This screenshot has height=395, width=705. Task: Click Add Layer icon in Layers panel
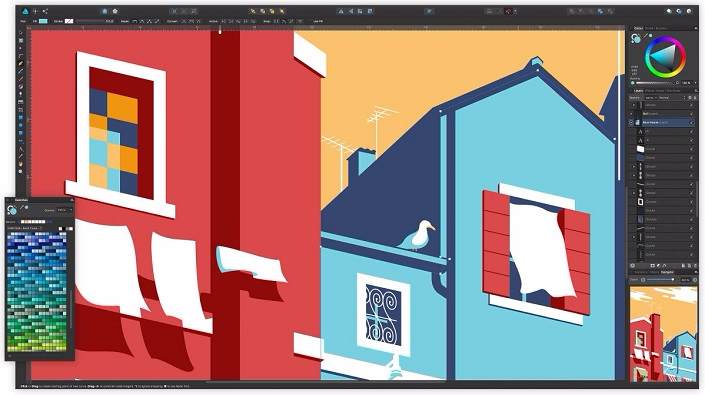(x=683, y=266)
